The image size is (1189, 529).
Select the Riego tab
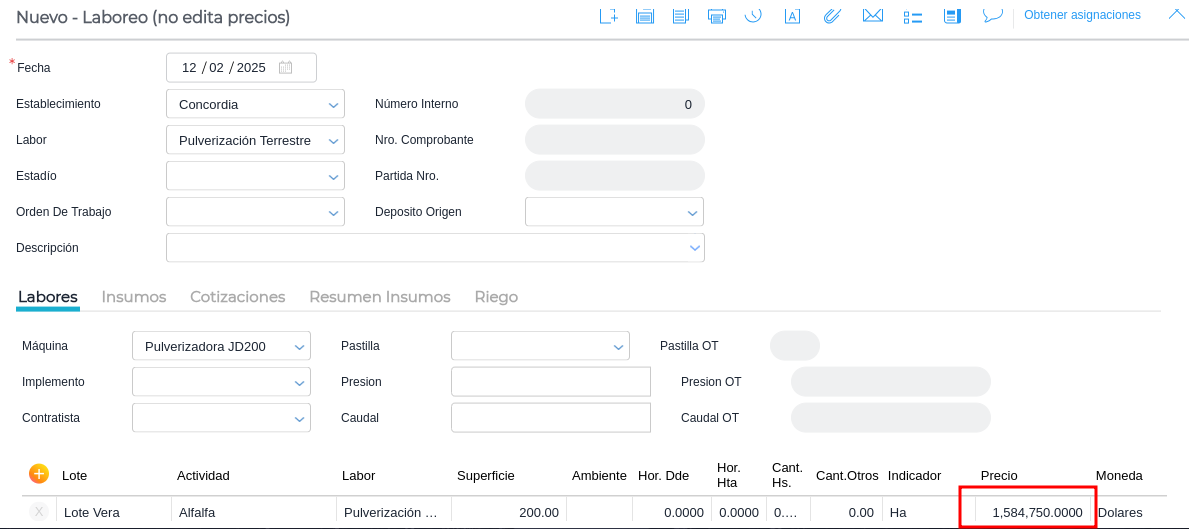click(x=496, y=297)
